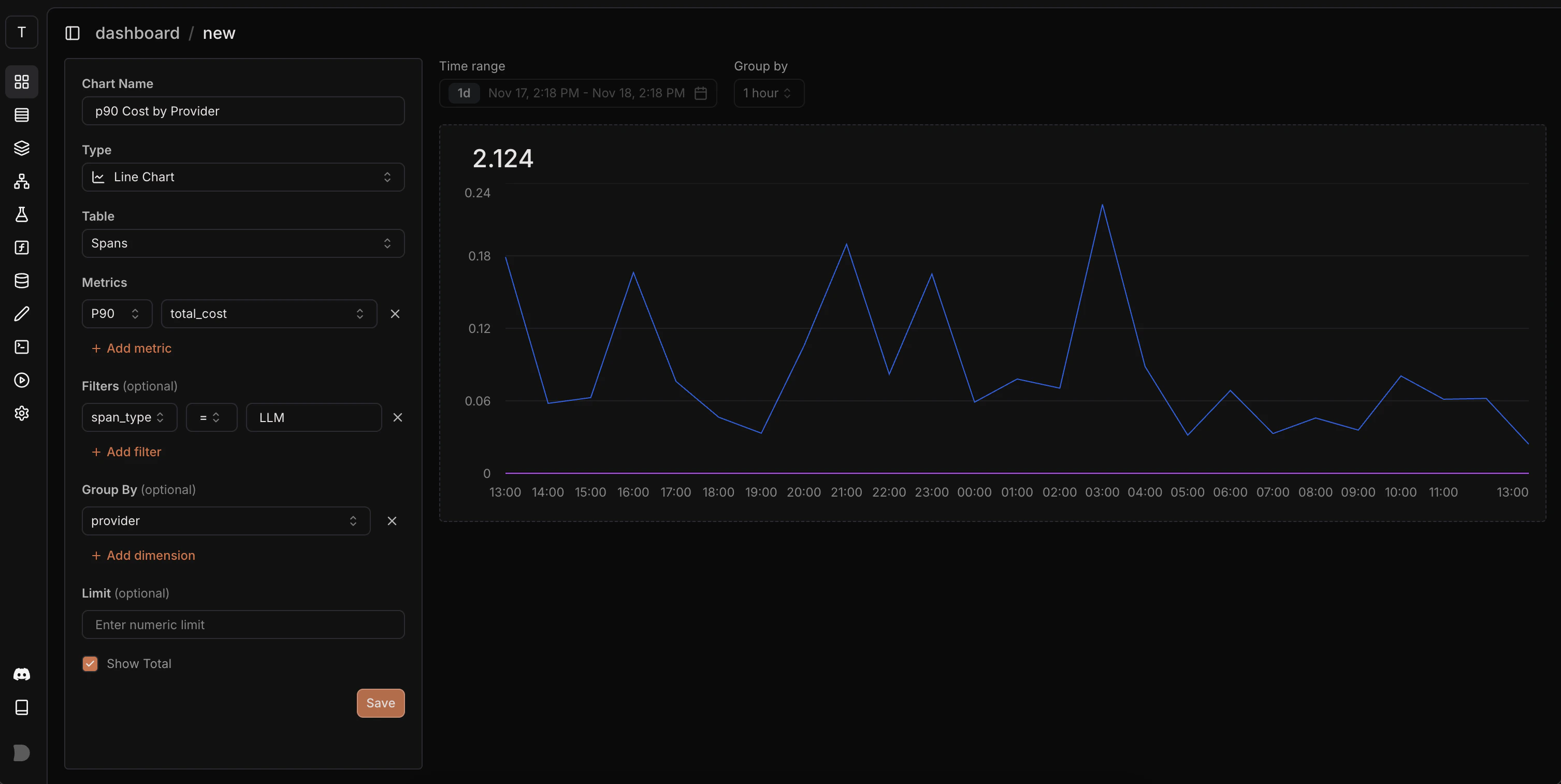1561x784 pixels.
Task: Focus the numeric limit input field
Action: point(243,625)
